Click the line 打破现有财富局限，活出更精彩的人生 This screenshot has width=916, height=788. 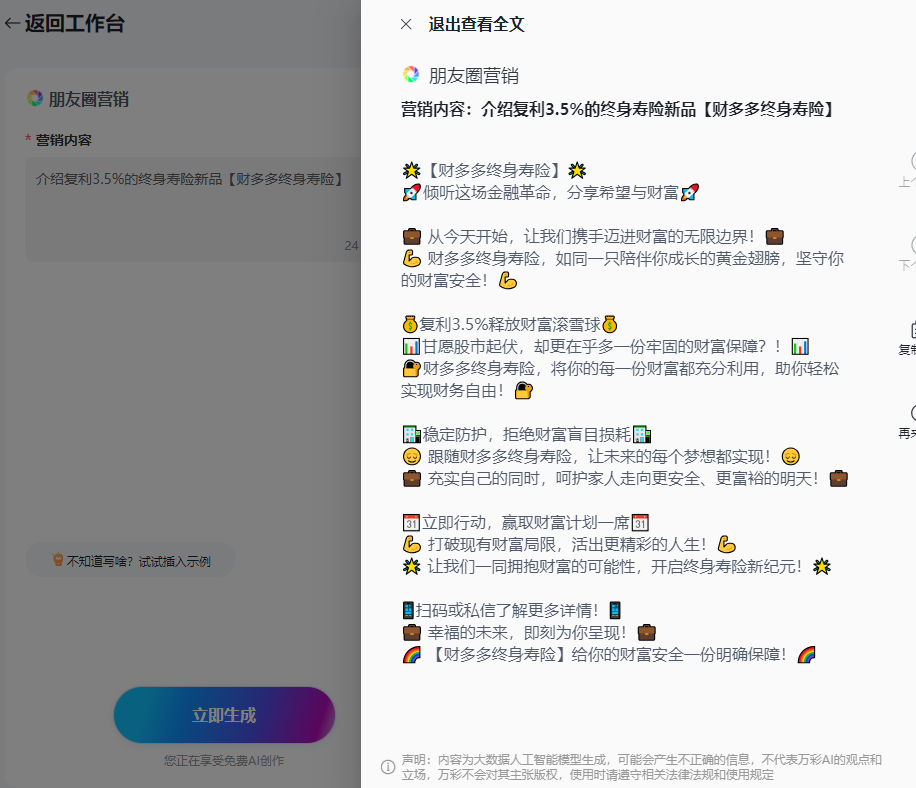pos(568,544)
